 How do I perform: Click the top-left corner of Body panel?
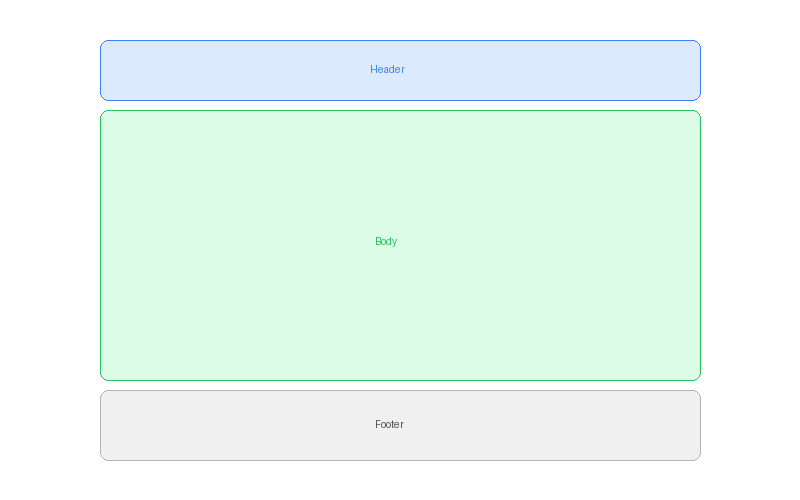coord(103,113)
